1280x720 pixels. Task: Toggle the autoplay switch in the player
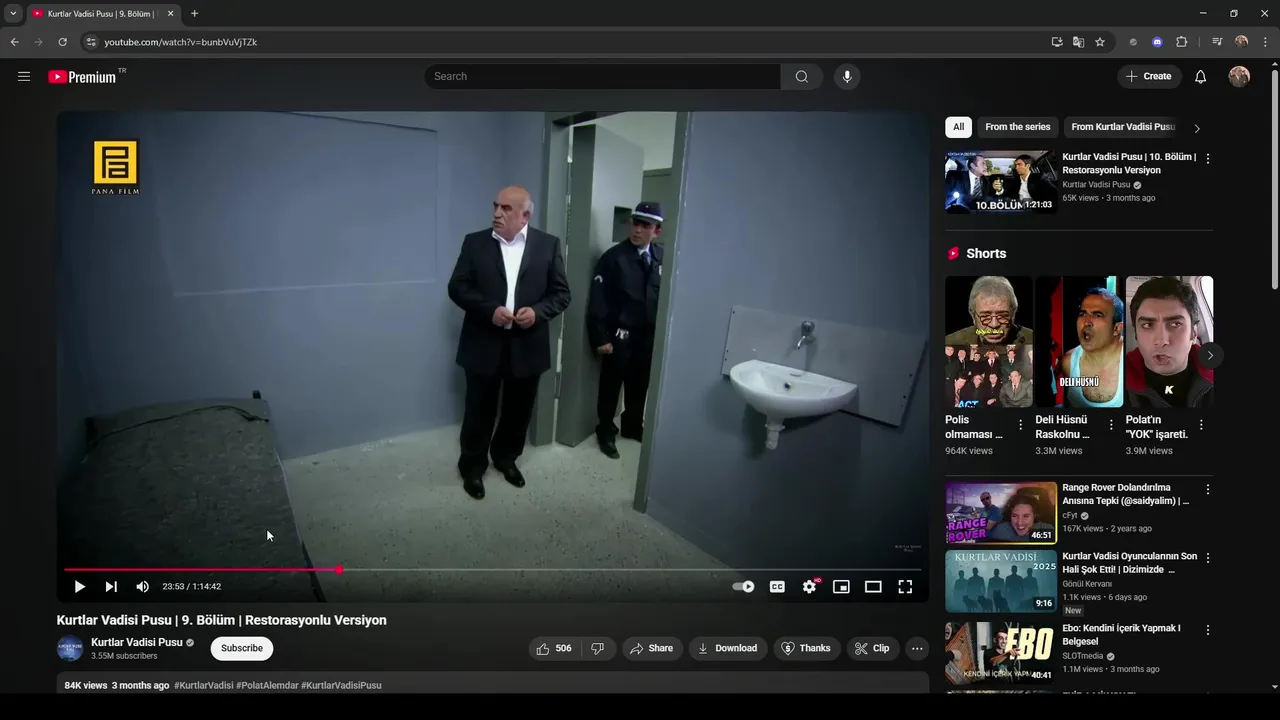point(743,587)
